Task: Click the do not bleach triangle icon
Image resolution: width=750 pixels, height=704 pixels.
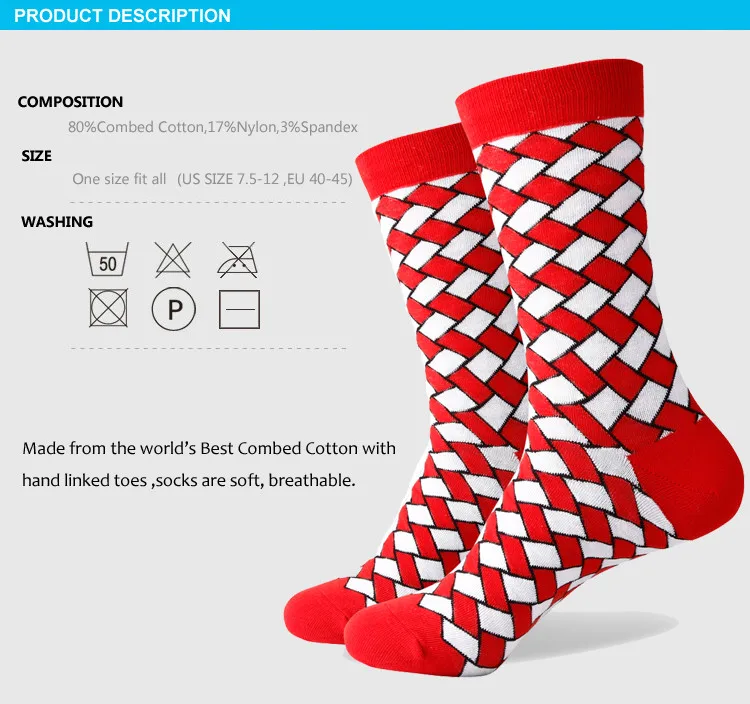Action: point(173,260)
